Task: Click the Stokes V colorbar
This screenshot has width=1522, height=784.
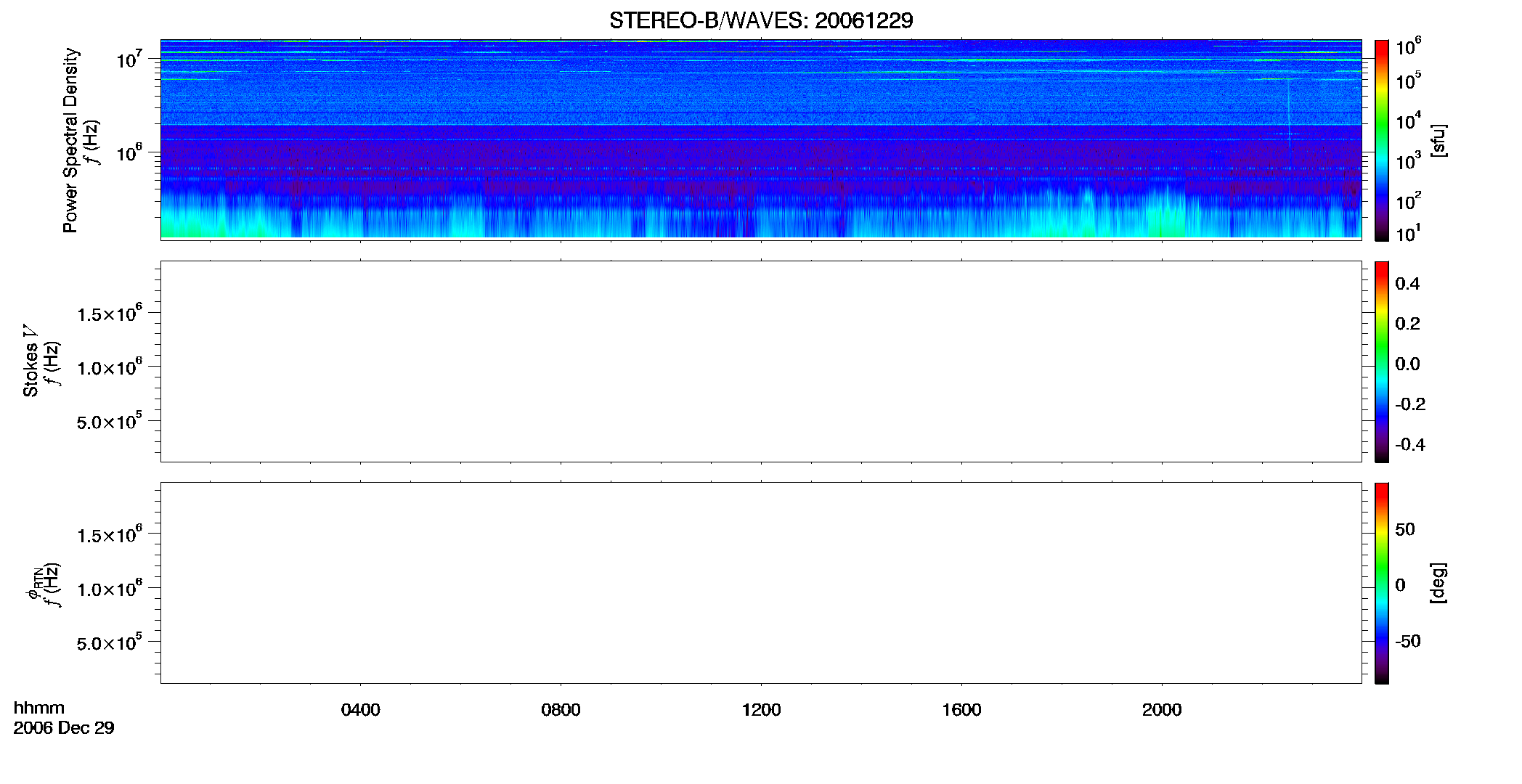Action: click(x=1381, y=362)
